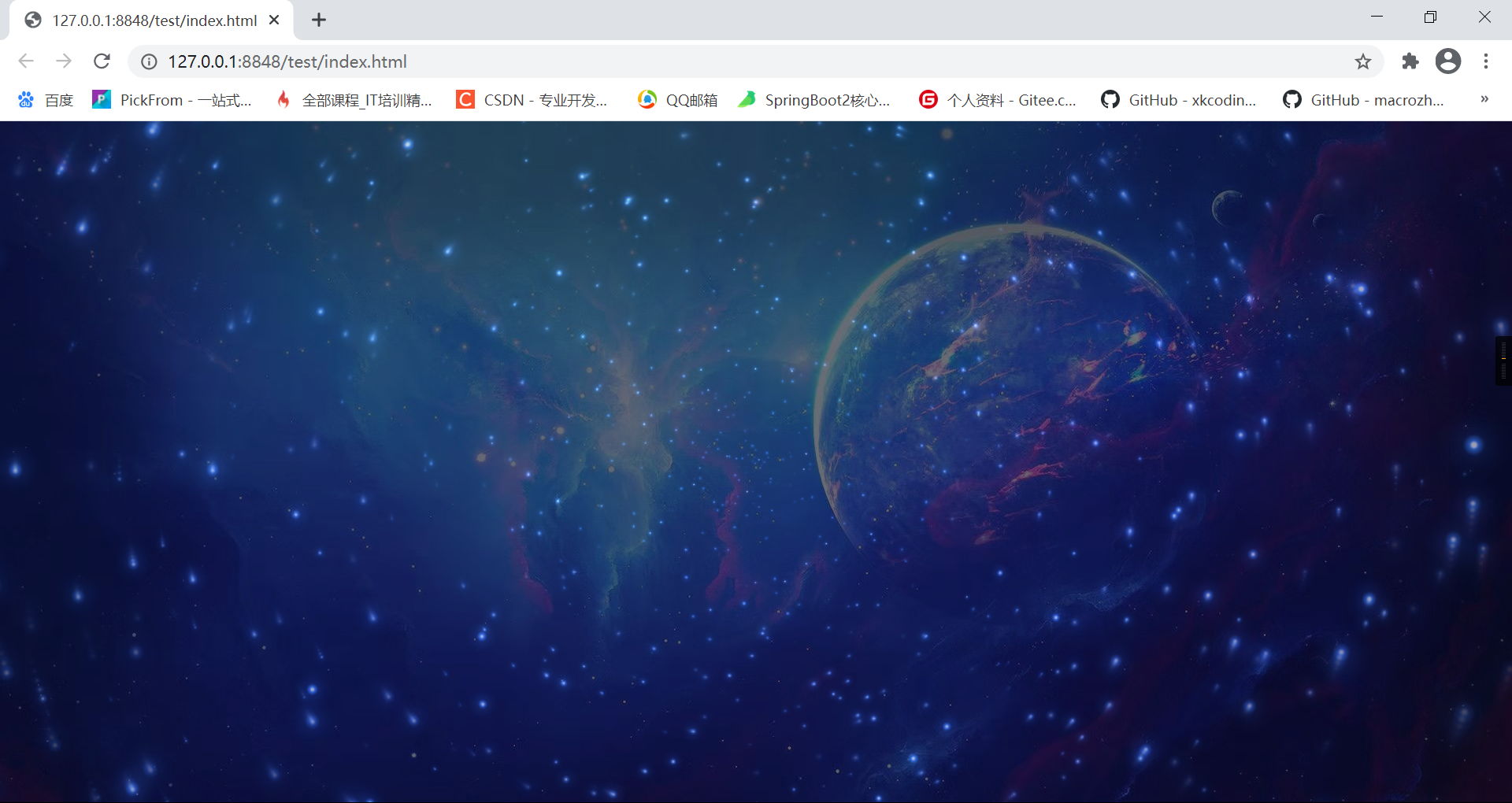Image resolution: width=1512 pixels, height=803 pixels.
Task: Open the 百度 bookmark
Action: [46, 100]
